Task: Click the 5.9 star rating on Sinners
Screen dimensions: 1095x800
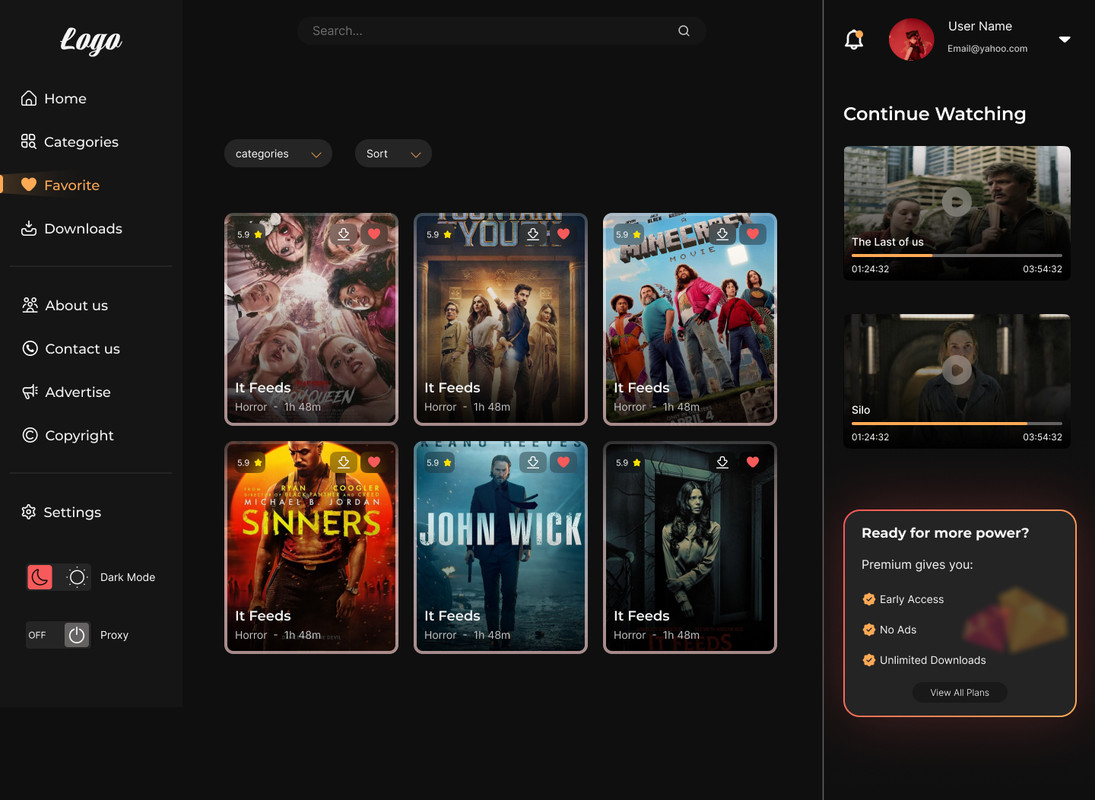Action: (x=249, y=463)
